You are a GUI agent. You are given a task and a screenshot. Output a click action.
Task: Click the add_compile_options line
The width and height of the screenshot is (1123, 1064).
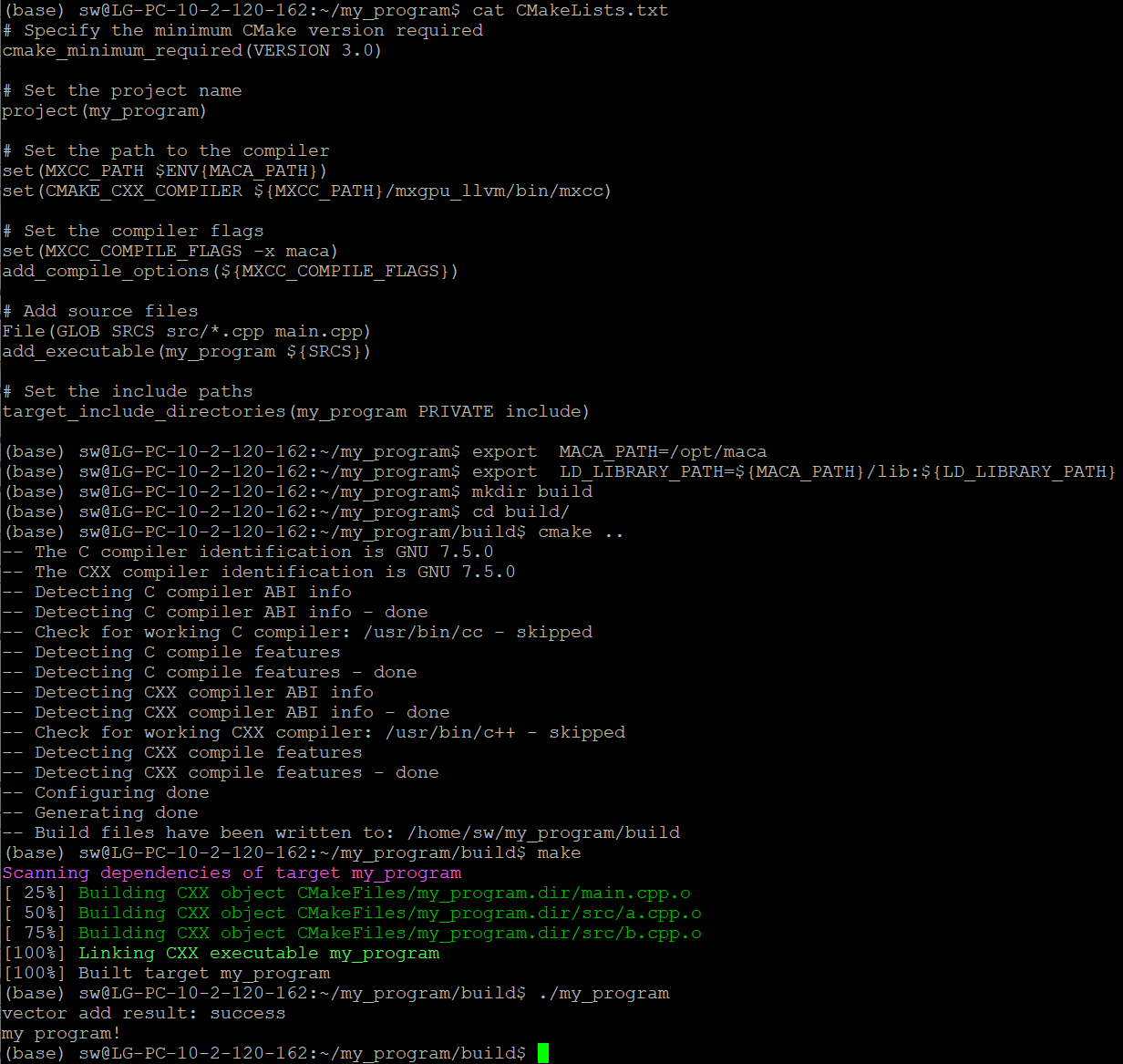tap(230, 271)
